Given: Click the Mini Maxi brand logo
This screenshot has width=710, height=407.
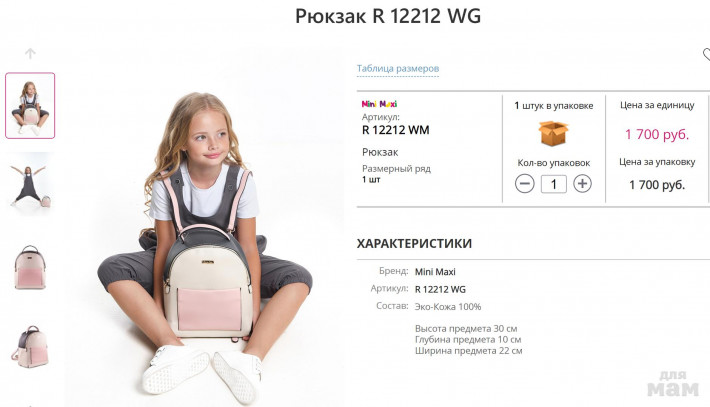Looking at the screenshot, I should point(379,104).
